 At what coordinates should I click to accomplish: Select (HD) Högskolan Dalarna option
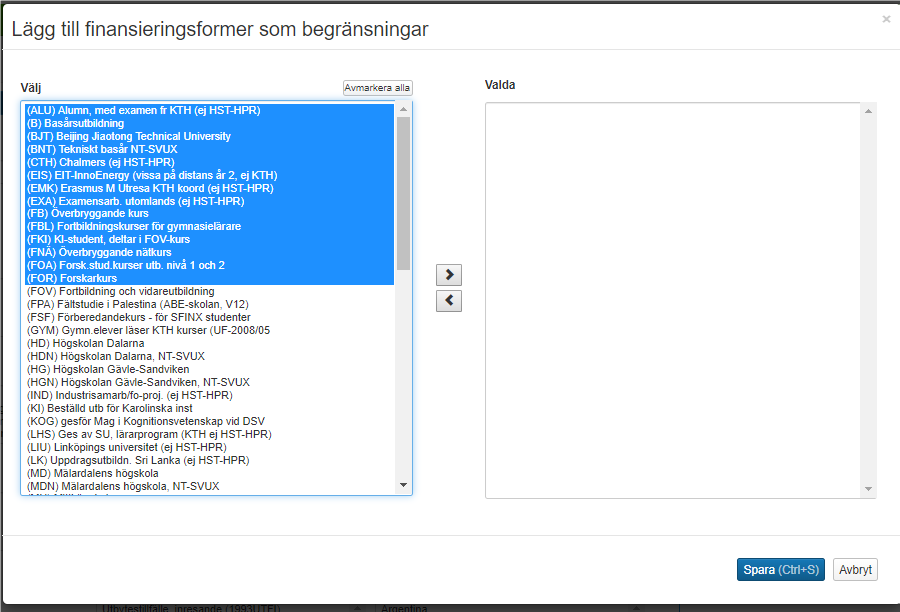click(85, 344)
